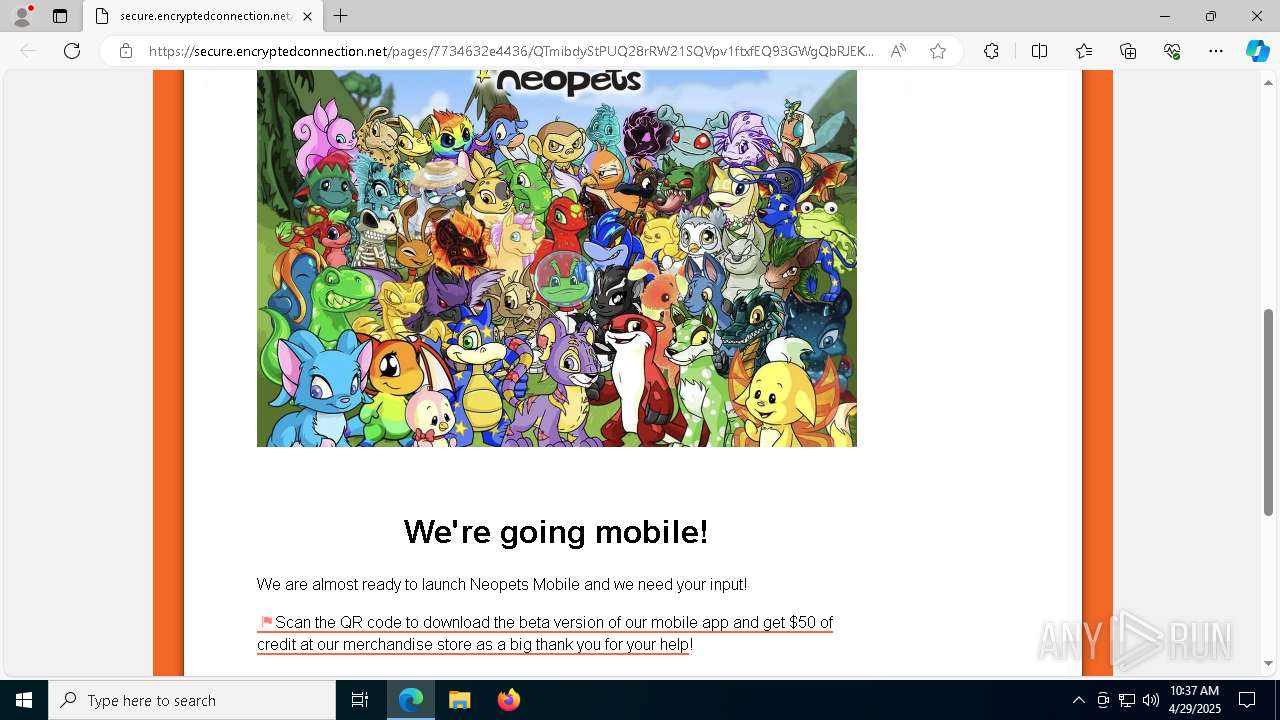The width and height of the screenshot is (1280, 720).
Task: Click the taskbar search box
Action: pyautogui.click(x=192, y=700)
